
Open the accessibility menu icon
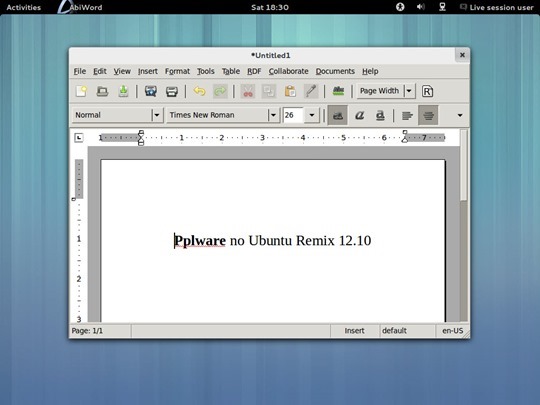click(x=400, y=7)
